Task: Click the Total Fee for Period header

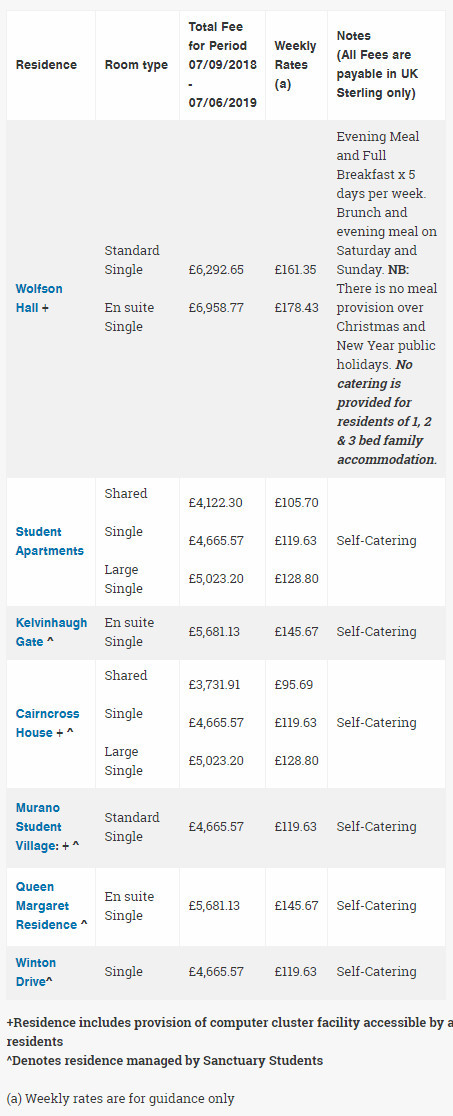Action: click(x=218, y=65)
